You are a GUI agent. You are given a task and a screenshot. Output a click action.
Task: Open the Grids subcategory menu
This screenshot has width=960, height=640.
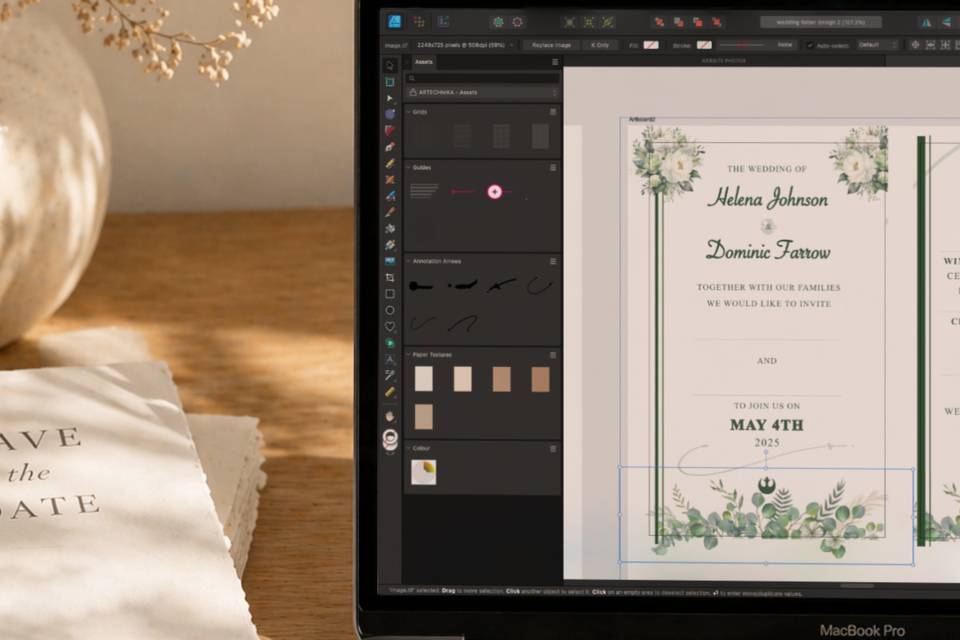(553, 112)
